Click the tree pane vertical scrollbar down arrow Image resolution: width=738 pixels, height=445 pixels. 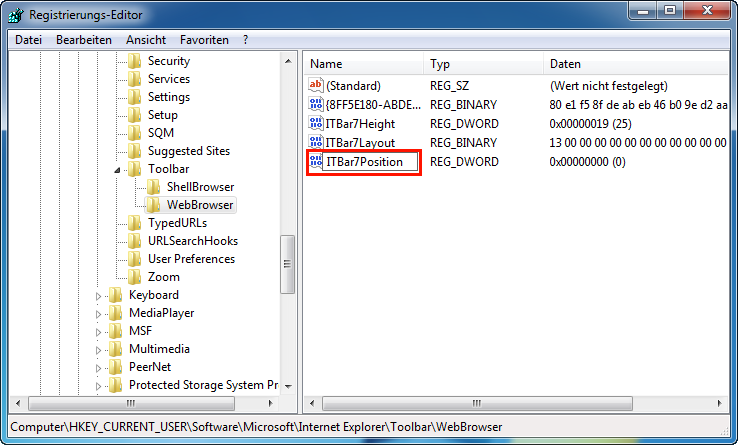coord(288,385)
